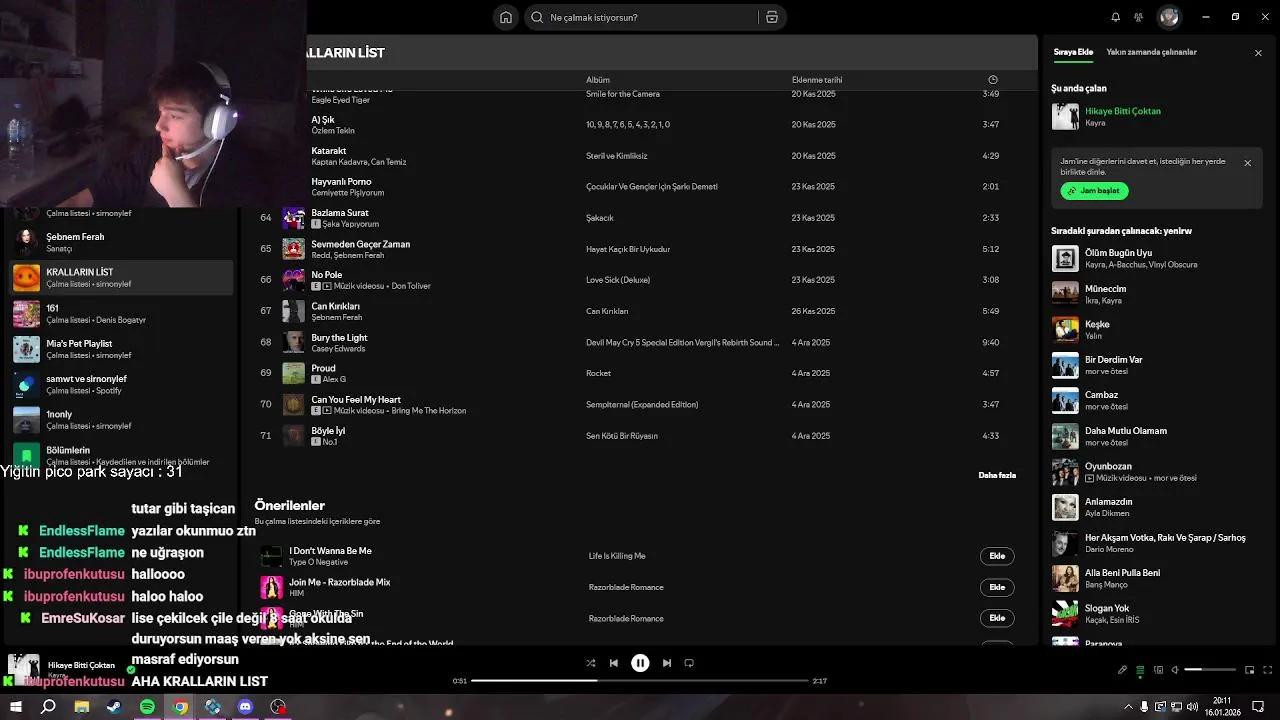
Task: Open 'Şebnem Ferah' artist in sidebar
Action: tap(121, 242)
